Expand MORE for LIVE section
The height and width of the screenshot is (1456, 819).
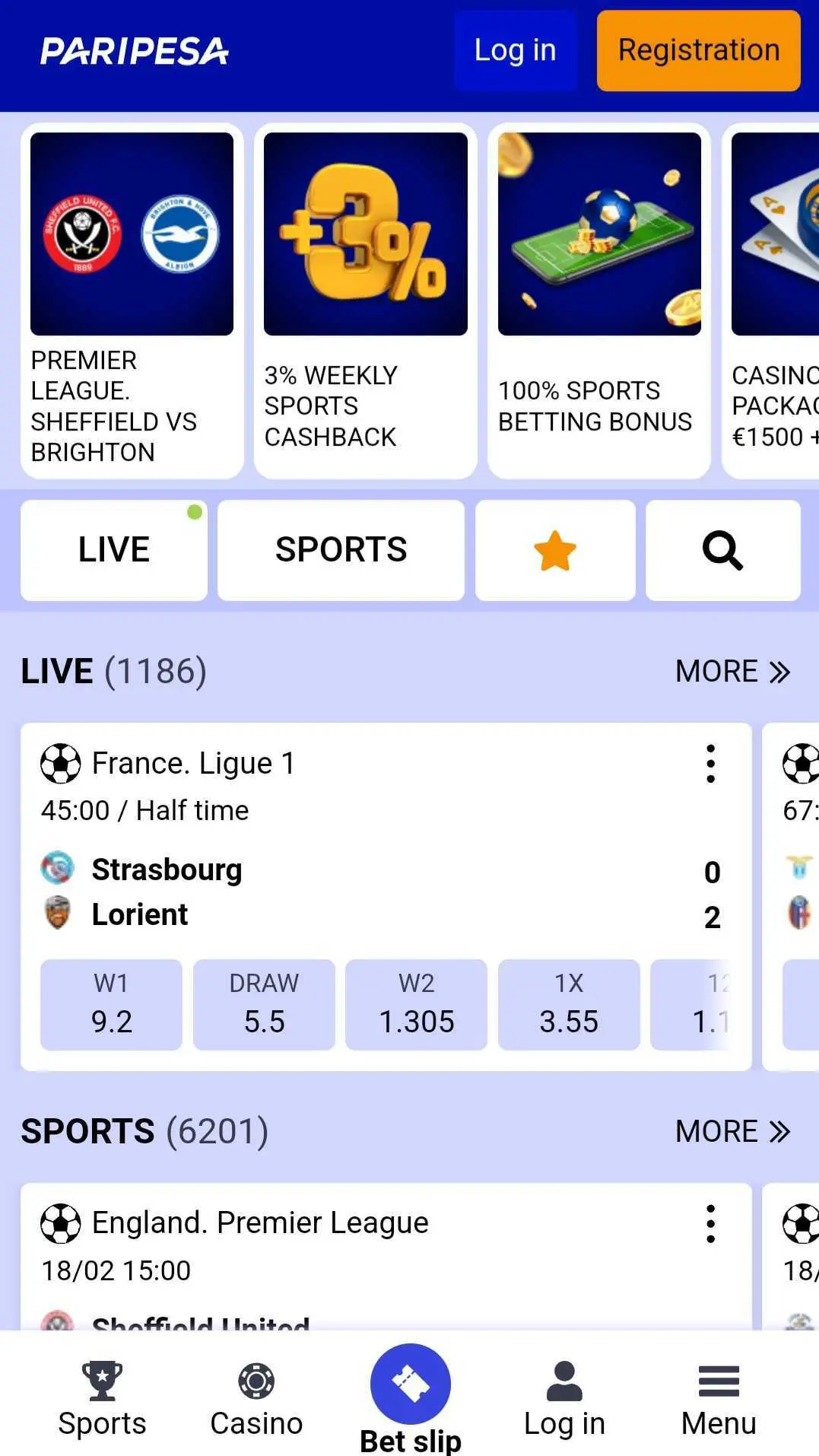click(733, 672)
